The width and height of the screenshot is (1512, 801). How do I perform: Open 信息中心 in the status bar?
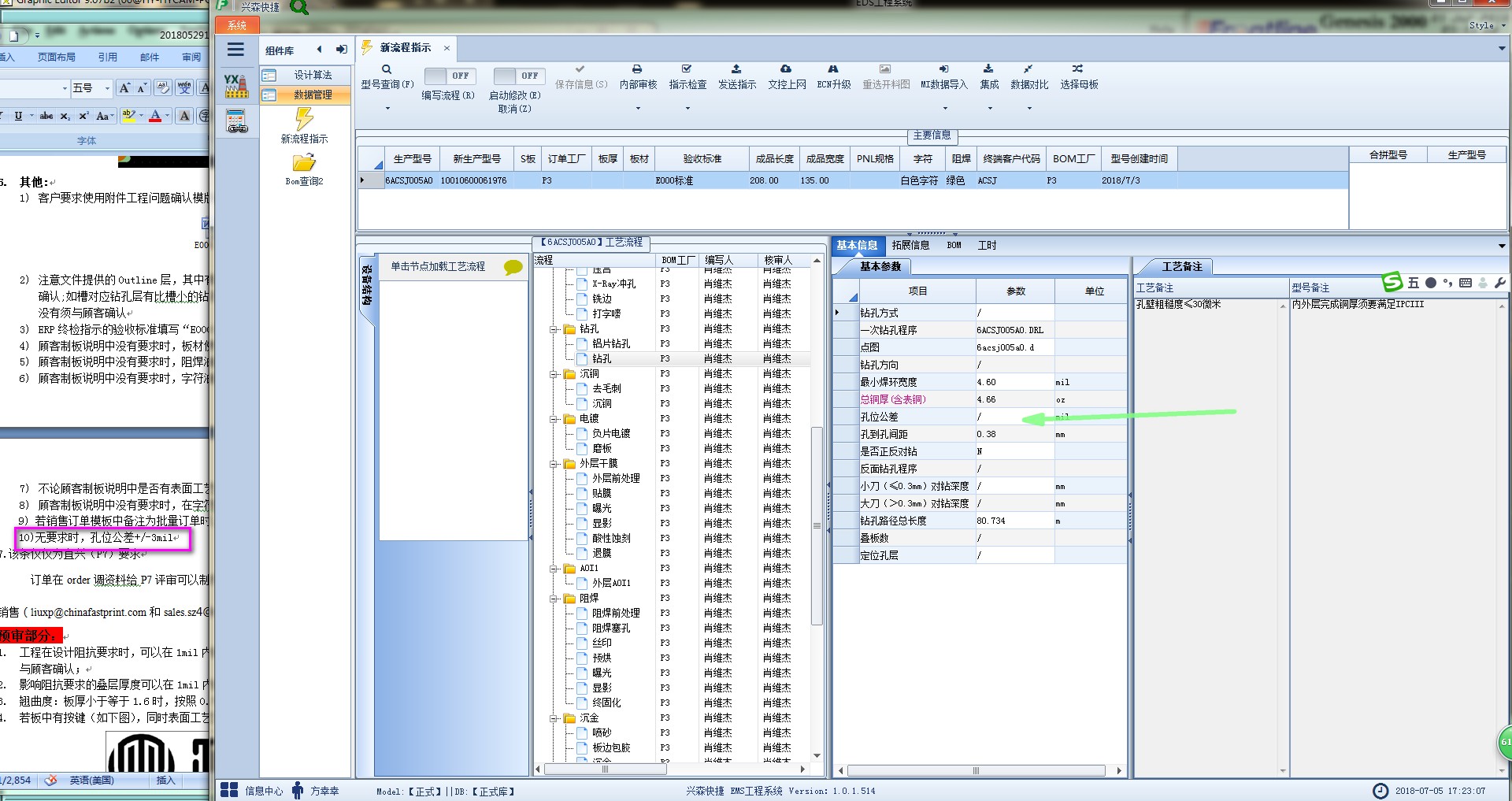coord(252,790)
